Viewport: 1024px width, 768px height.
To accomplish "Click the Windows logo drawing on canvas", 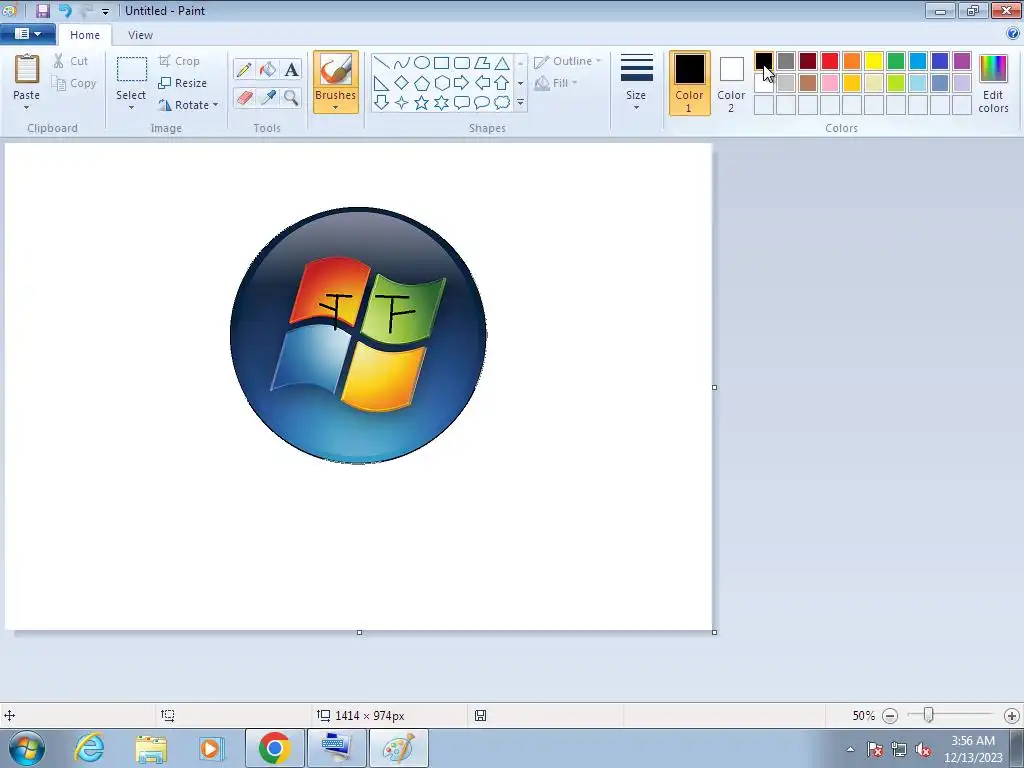I will [x=358, y=336].
